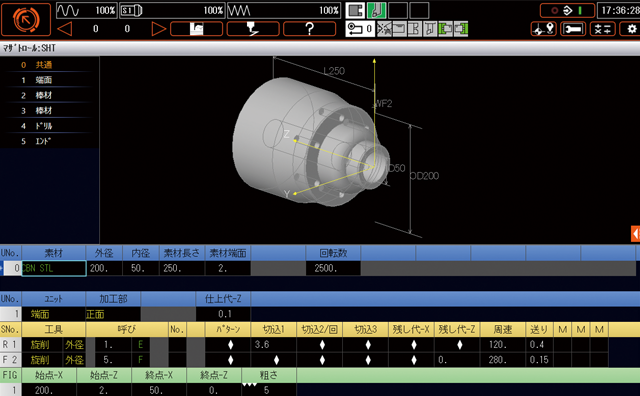The image size is (640, 396).
Task: Open the help question mark button
Action: pyautogui.click(x=309, y=29)
